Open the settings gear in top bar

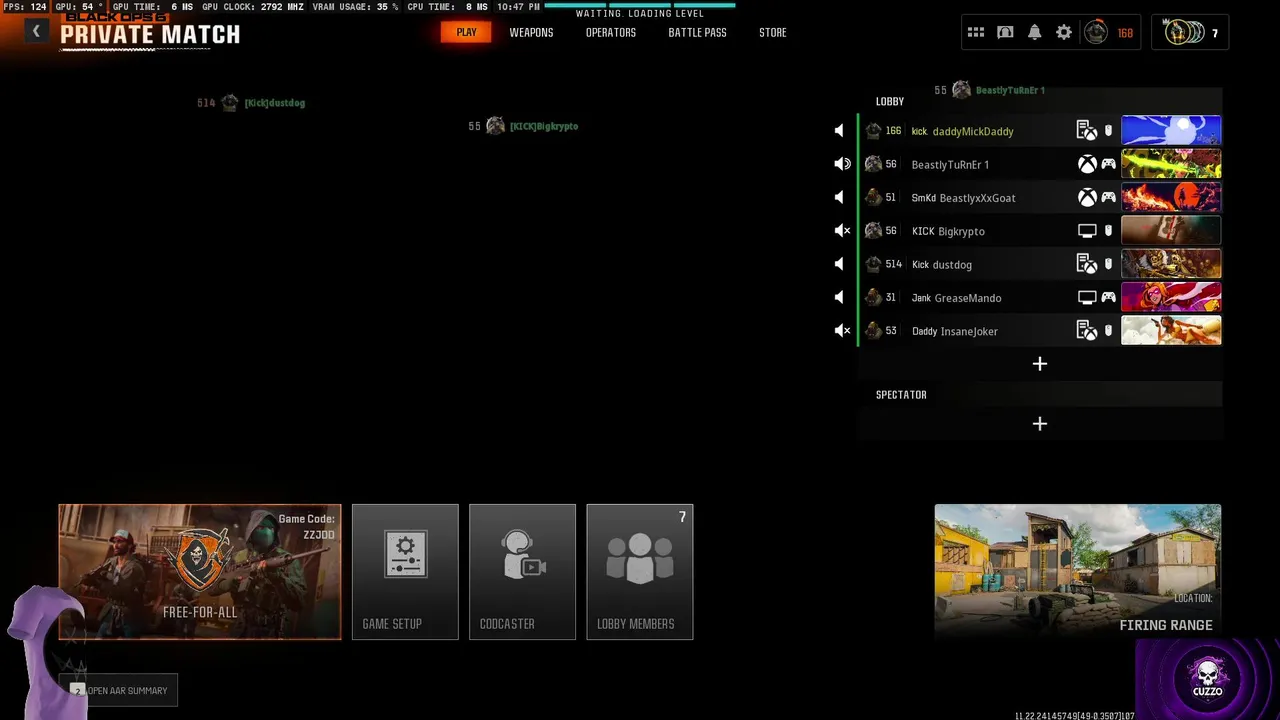pyautogui.click(x=1064, y=33)
